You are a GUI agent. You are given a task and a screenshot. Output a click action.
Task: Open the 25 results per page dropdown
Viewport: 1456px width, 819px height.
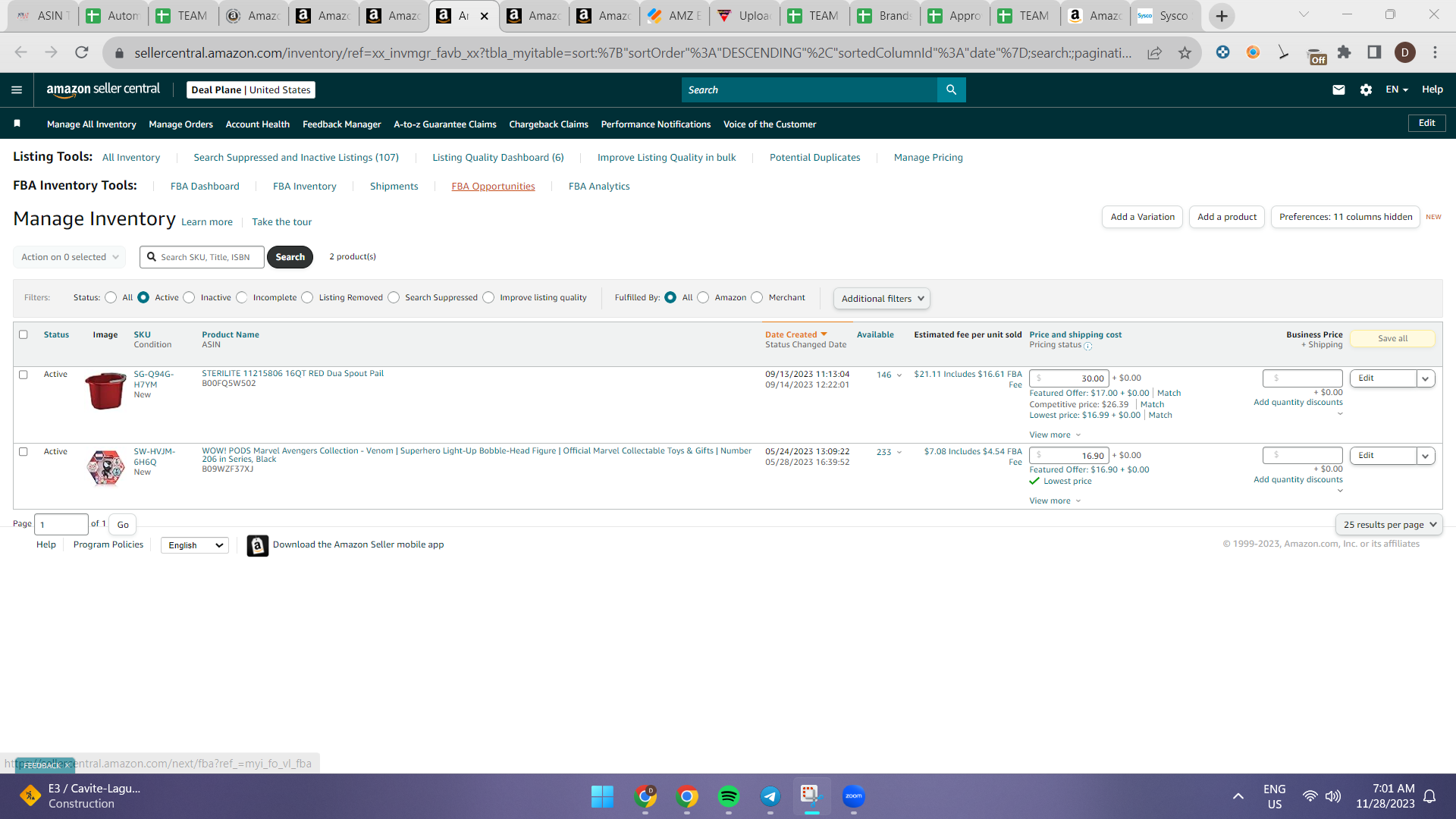coord(1389,525)
